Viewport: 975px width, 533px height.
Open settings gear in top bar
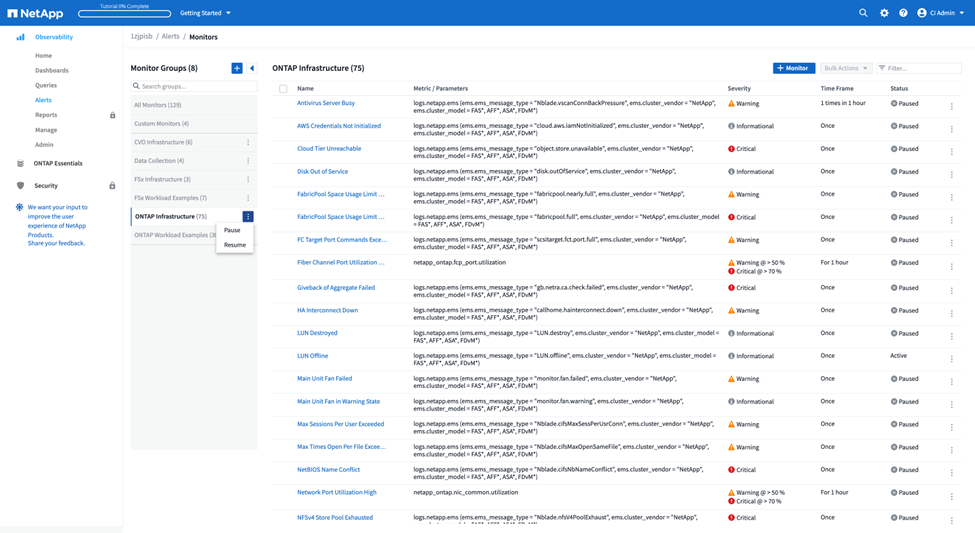(x=884, y=12)
